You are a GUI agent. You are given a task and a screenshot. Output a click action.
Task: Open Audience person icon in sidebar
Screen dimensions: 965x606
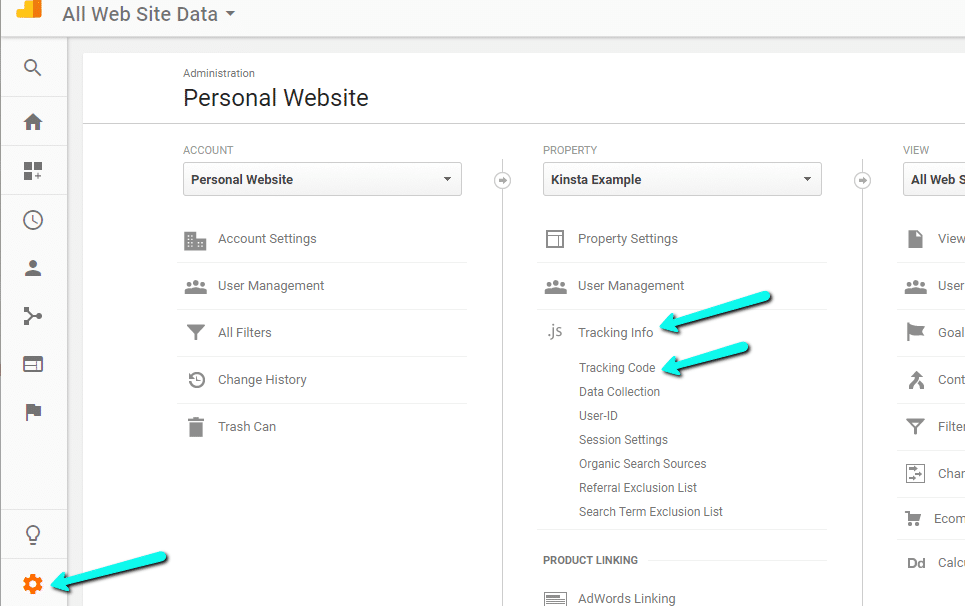pos(33,268)
